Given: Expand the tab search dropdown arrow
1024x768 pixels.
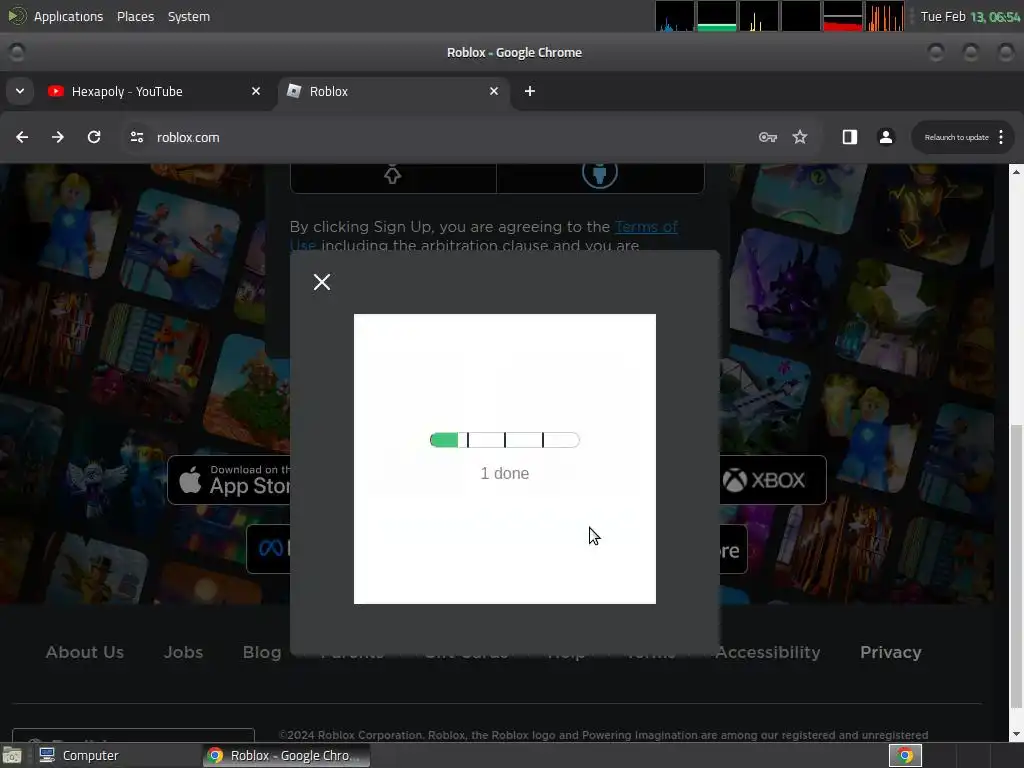Looking at the screenshot, I should tap(20, 91).
